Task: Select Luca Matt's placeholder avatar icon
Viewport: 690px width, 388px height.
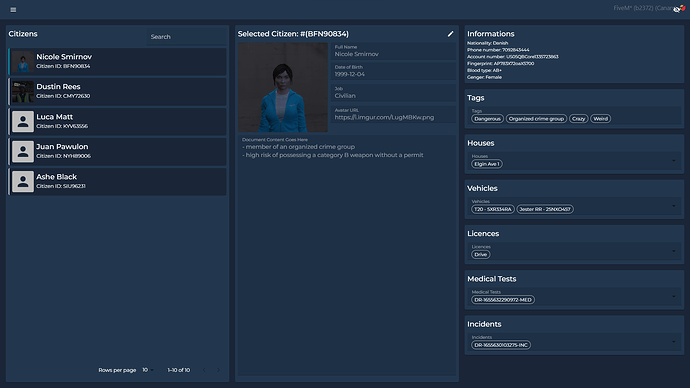Action: point(23,121)
